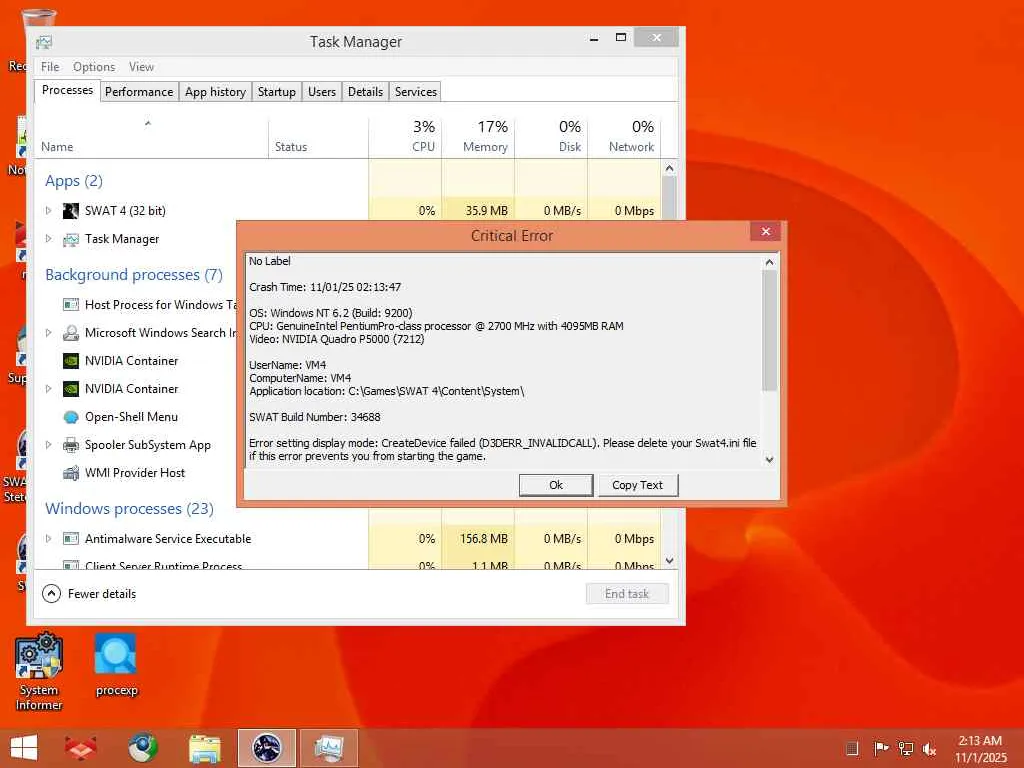Screen dimensions: 1024x768
Task: Open the Windows Start button
Action: point(24,748)
